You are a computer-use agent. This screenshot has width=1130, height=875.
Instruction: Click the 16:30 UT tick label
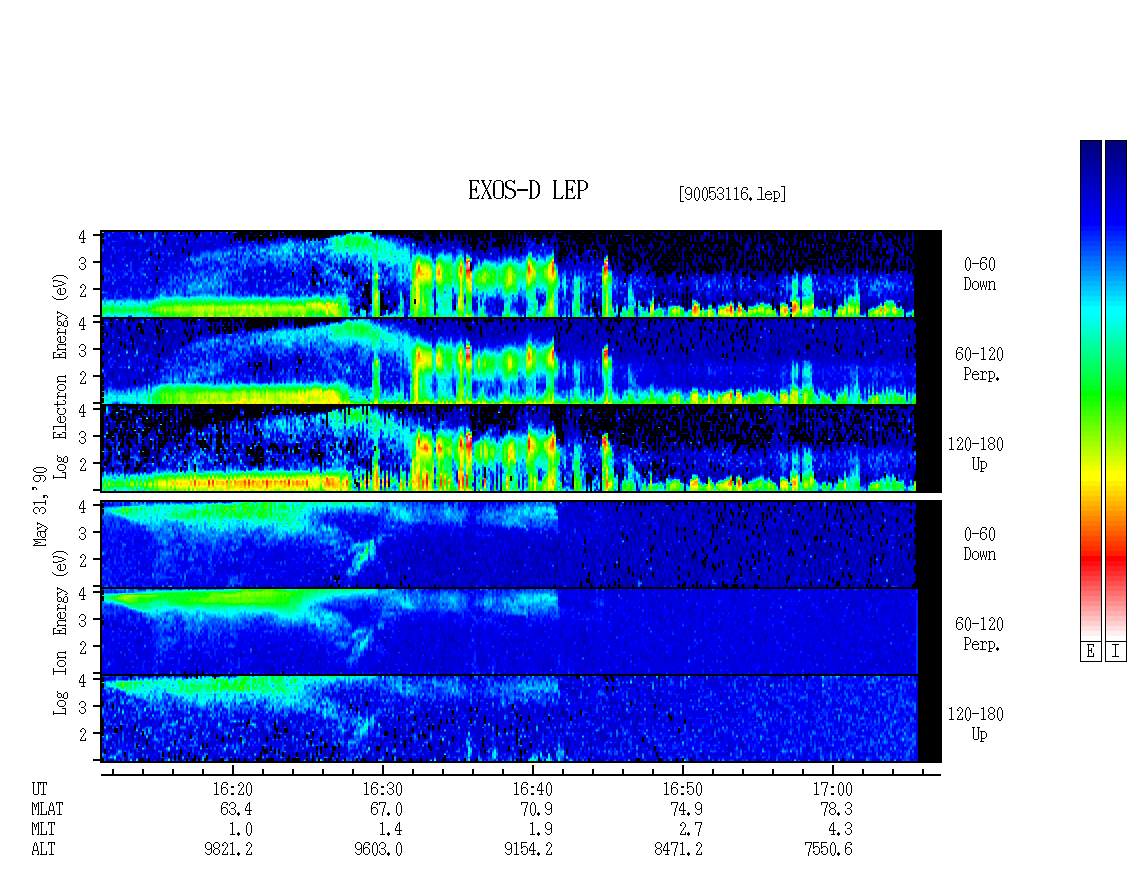[382, 789]
